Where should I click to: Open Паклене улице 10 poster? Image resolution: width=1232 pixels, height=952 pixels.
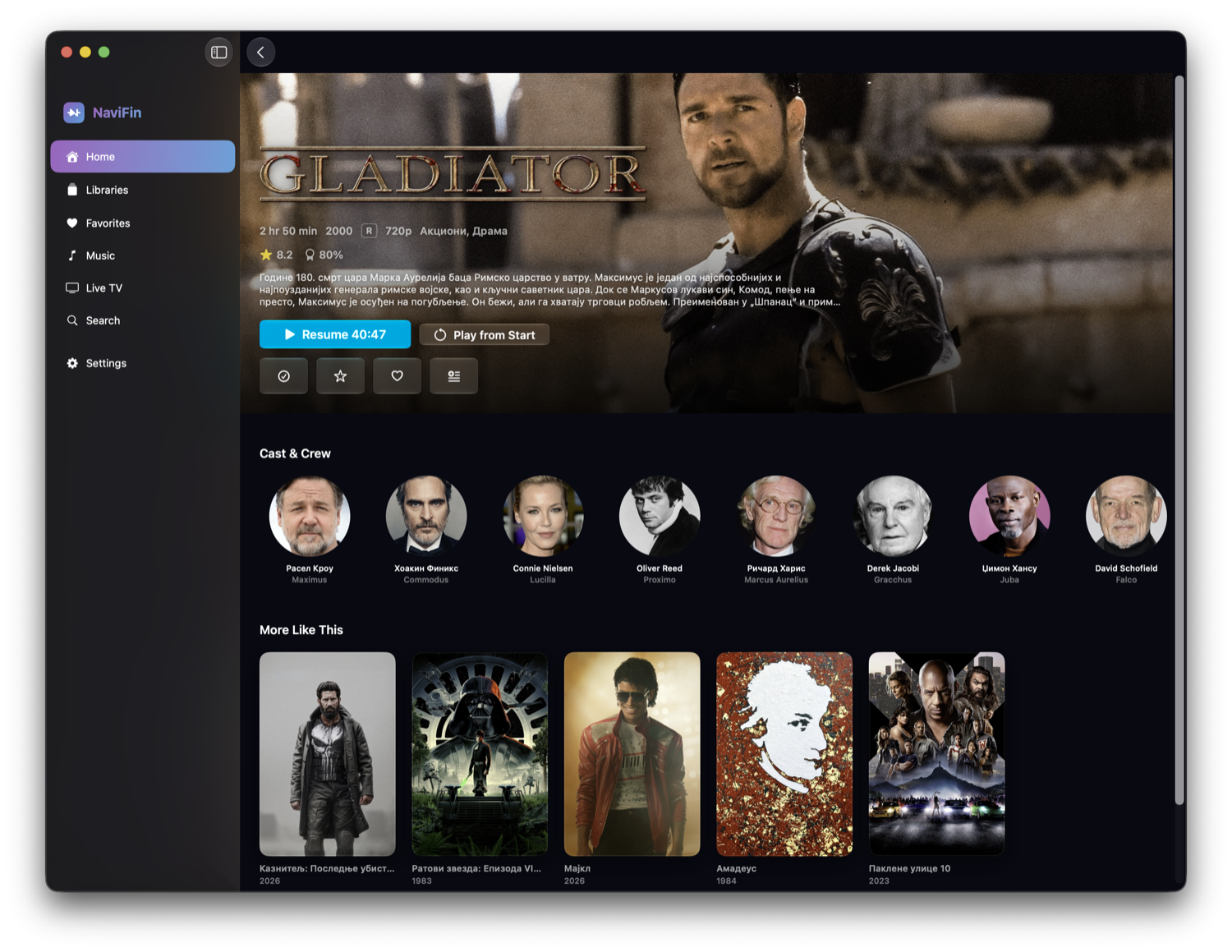(x=937, y=754)
